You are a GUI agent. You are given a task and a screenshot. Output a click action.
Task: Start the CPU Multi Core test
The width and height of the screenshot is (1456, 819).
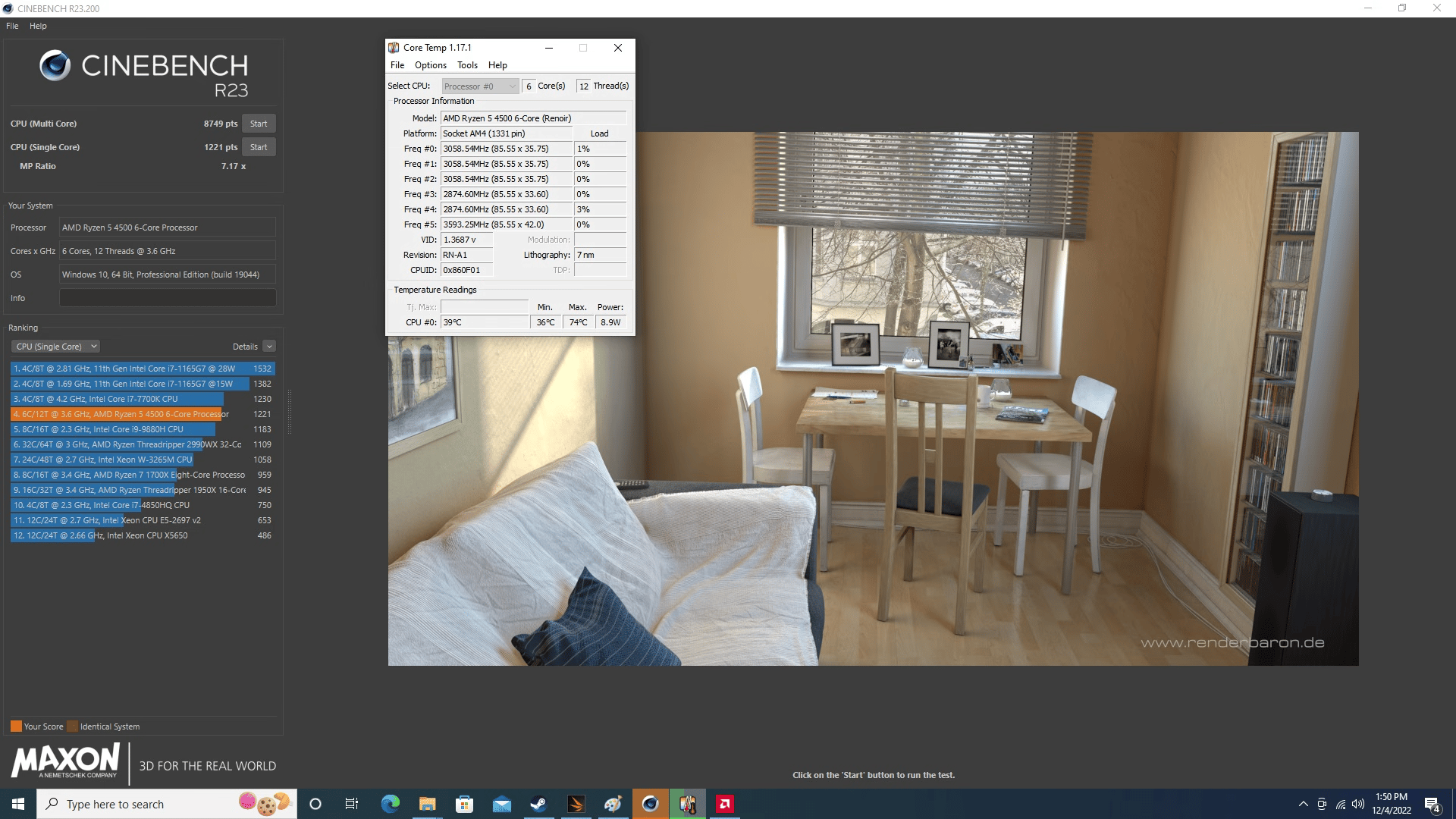coord(259,124)
